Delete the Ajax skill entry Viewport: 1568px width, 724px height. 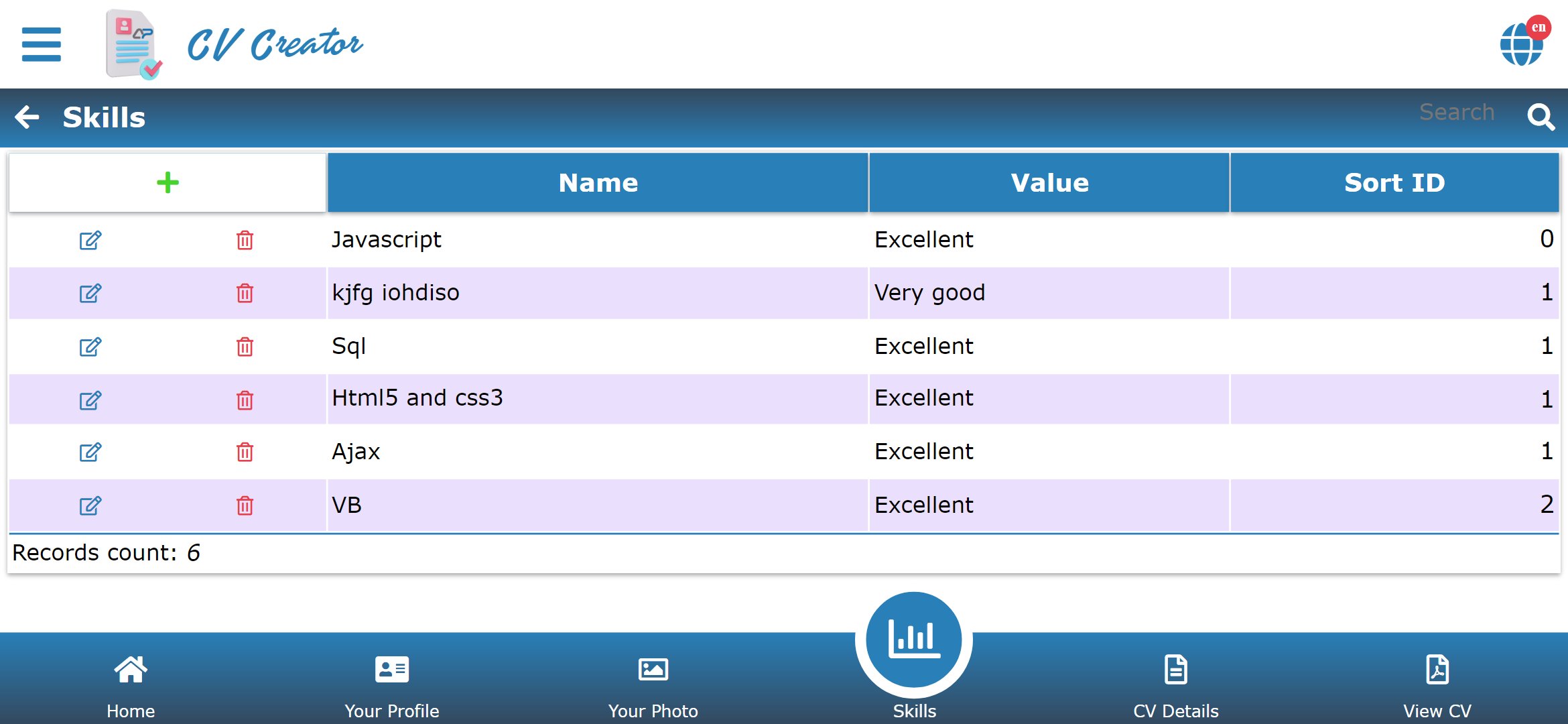[245, 452]
